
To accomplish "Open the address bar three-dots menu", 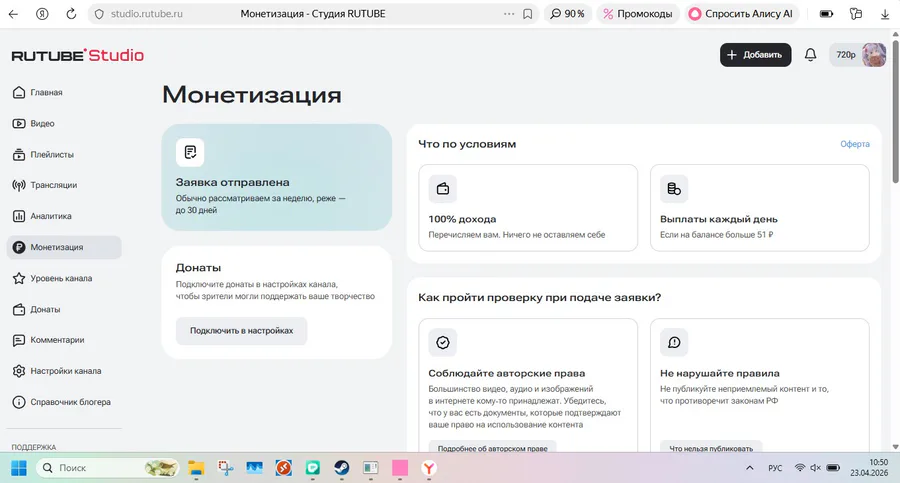I will tap(509, 14).
